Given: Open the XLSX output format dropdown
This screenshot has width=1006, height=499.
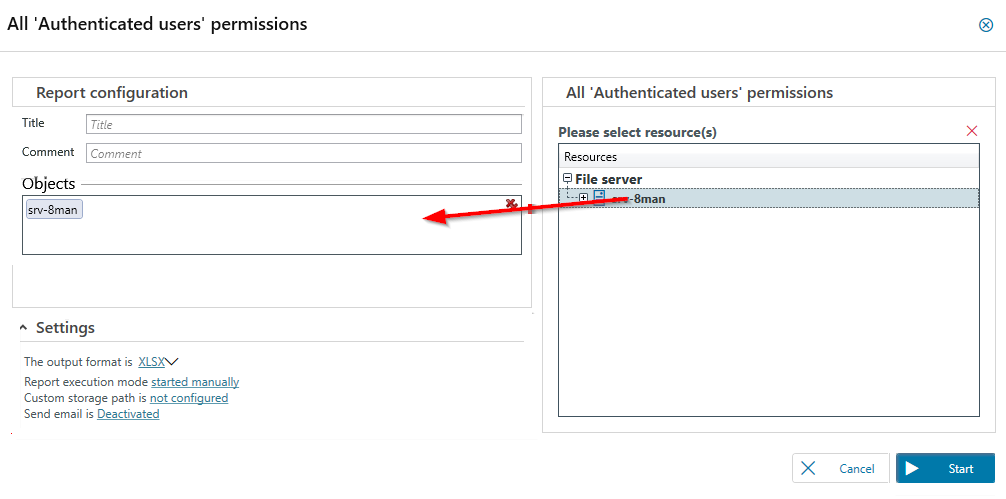Looking at the screenshot, I should pos(158,362).
